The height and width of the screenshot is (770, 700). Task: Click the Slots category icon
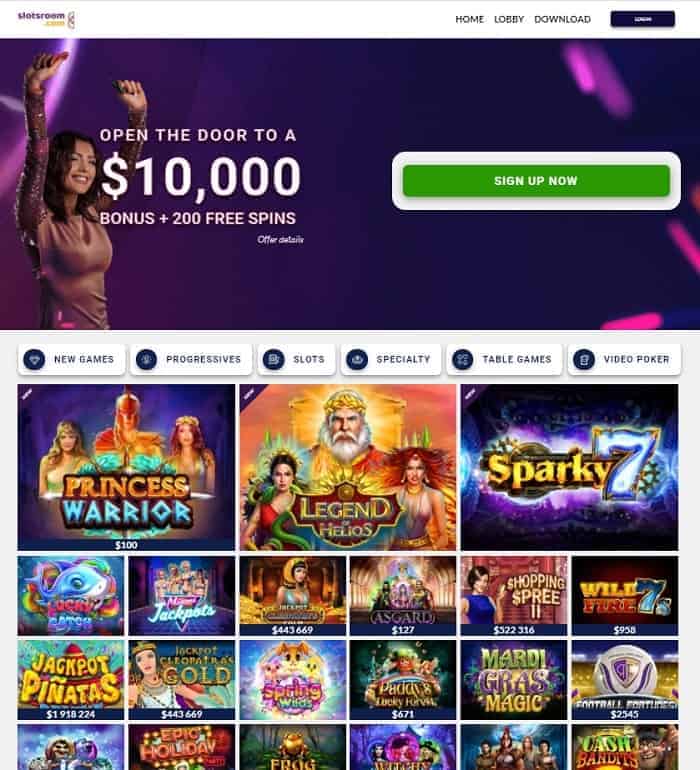274,359
